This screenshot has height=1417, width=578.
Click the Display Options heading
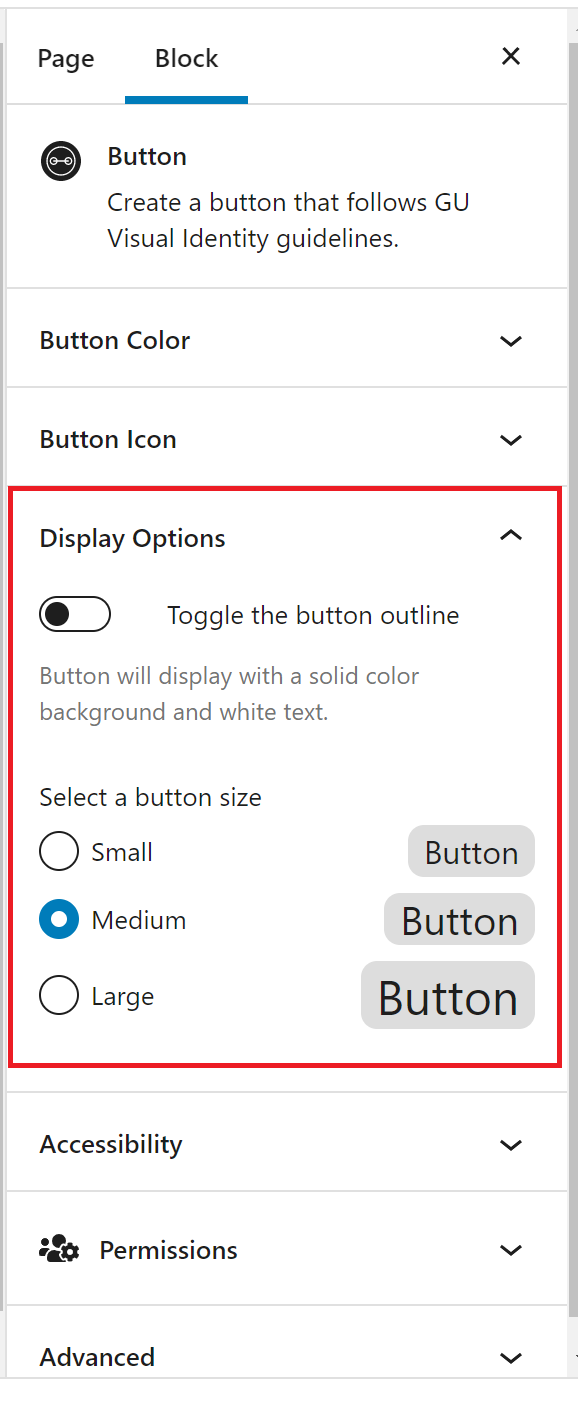(x=133, y=538)
